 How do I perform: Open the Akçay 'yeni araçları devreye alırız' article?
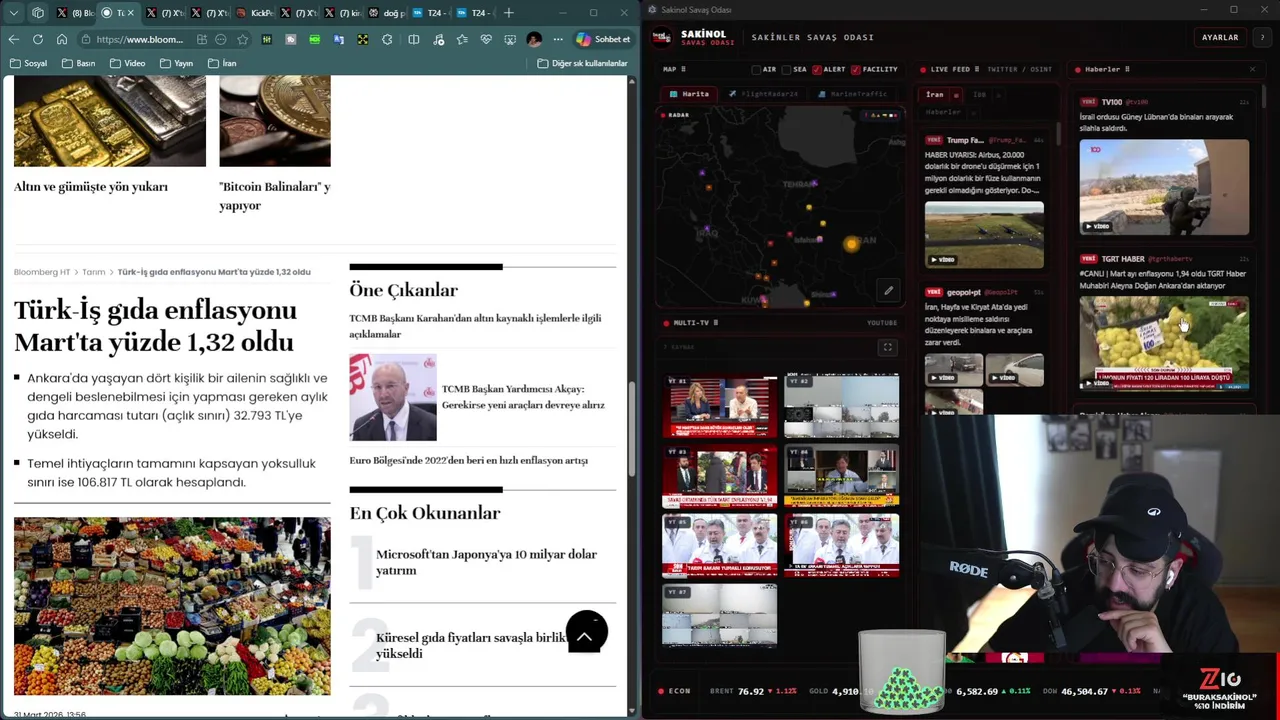(523, 397)
